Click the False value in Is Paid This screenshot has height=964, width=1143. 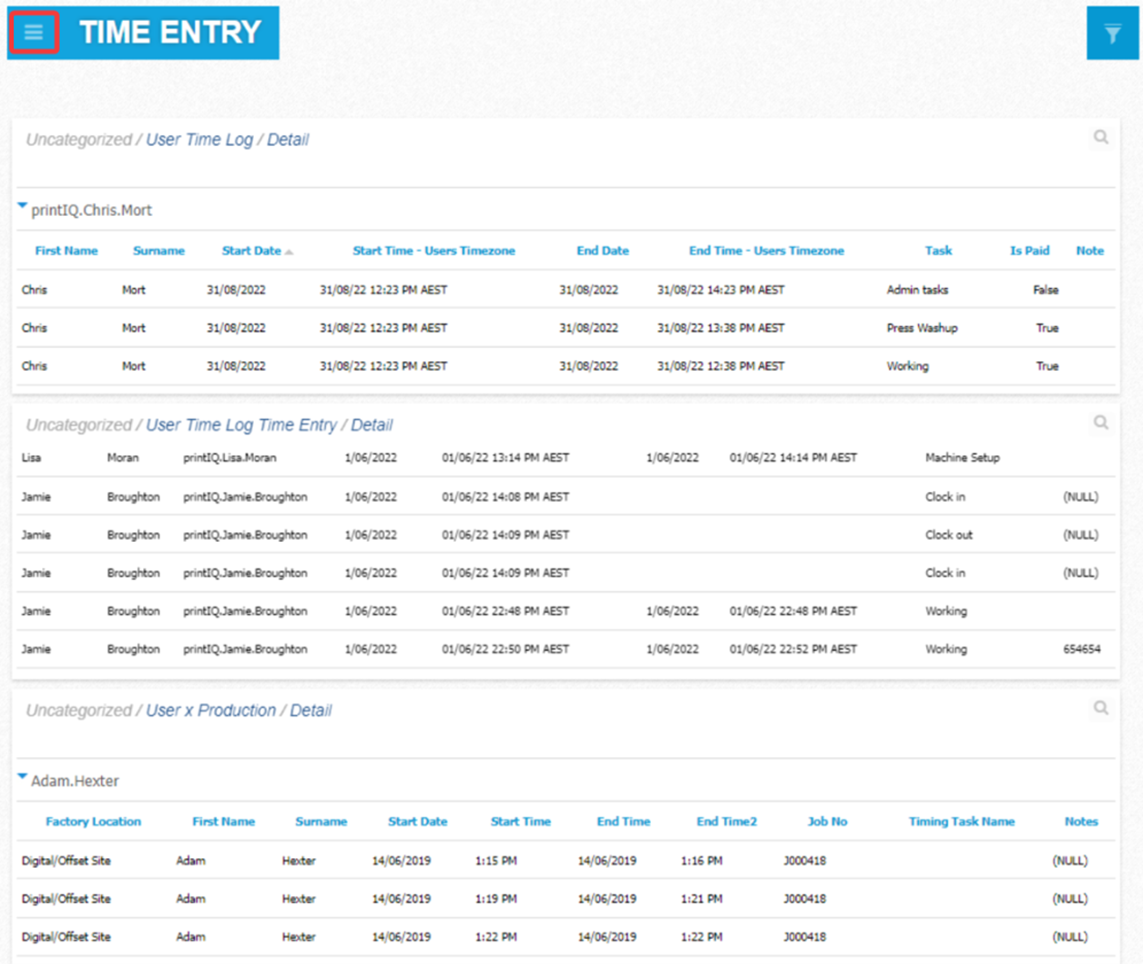(1045, 290)
